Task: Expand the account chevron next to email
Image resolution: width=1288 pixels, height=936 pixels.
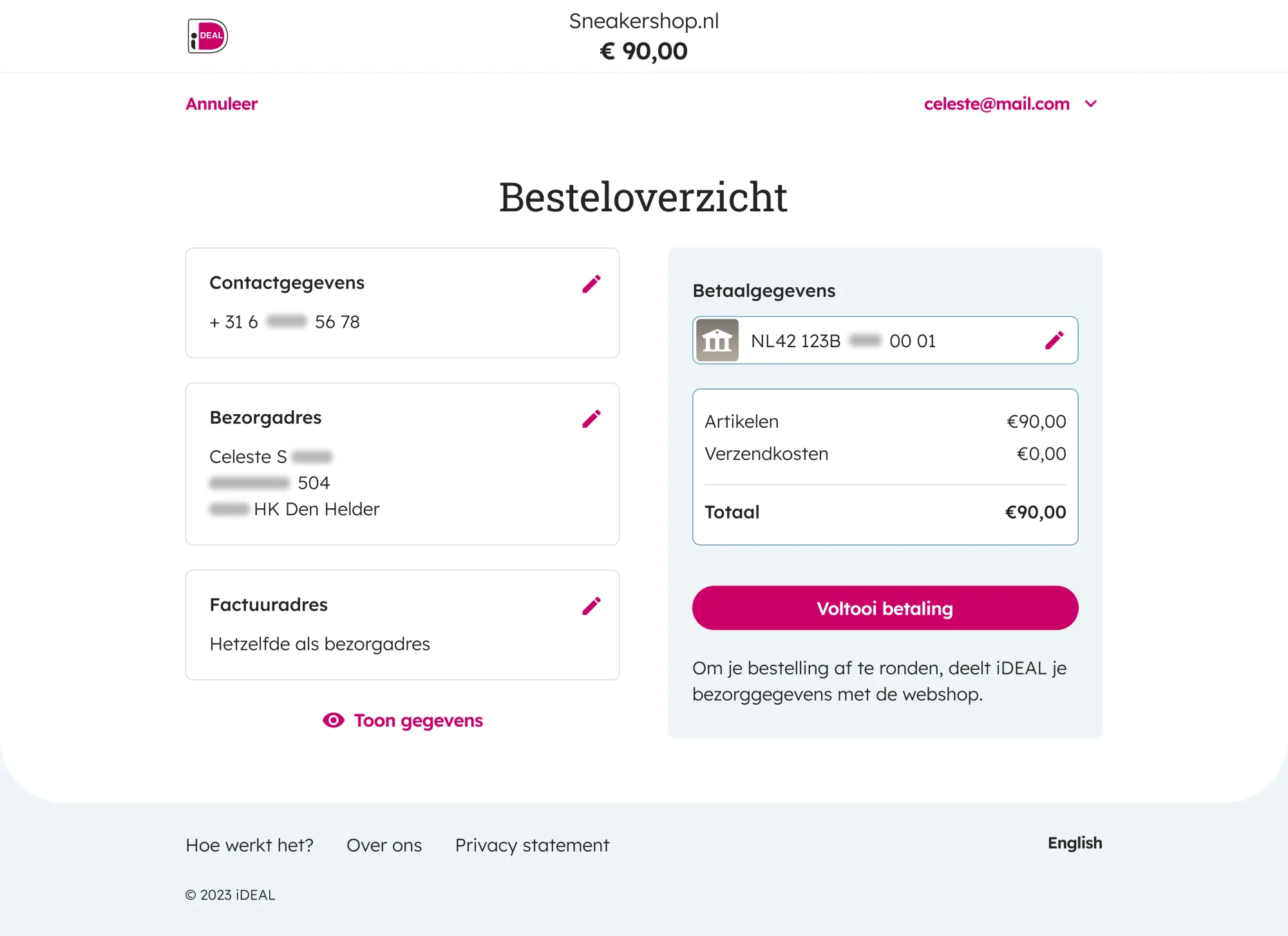Action: click(1090, 104)
